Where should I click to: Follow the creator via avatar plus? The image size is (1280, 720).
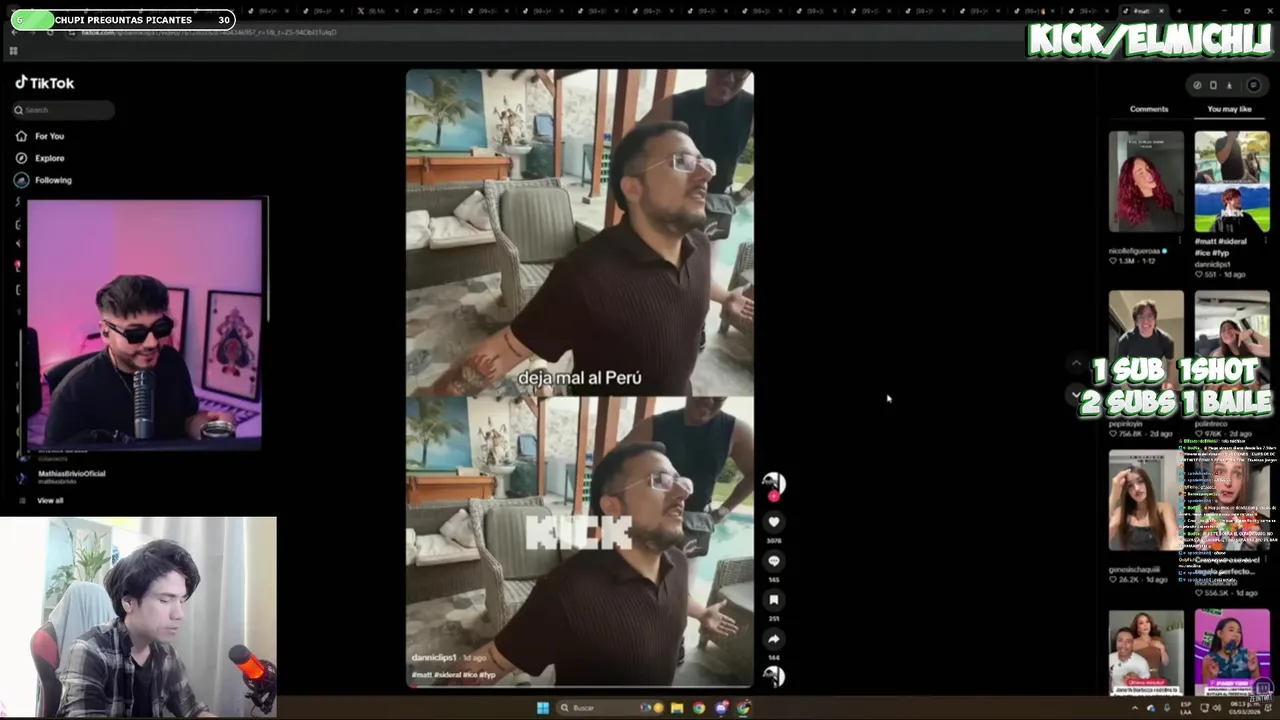(773, 496)
